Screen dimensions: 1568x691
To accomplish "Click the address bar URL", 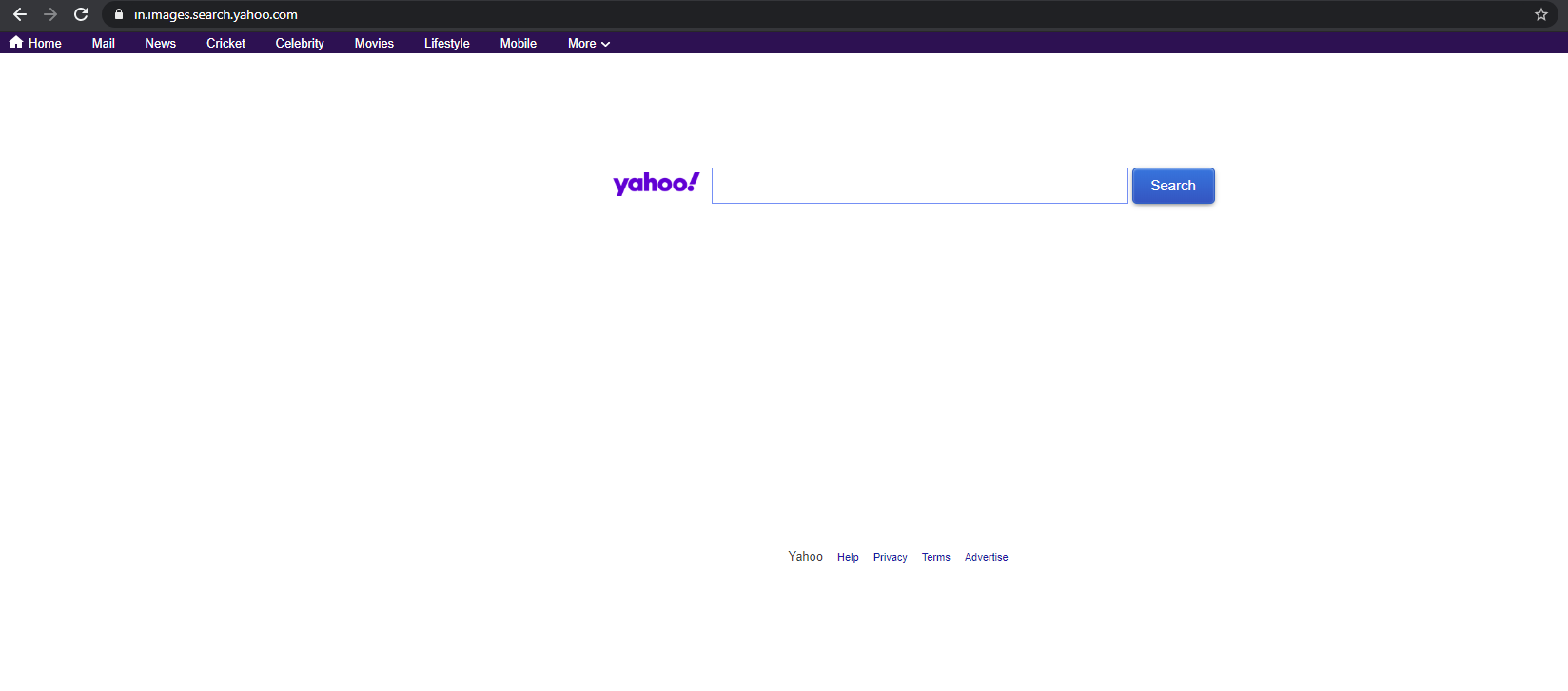I will pyautogui.click(x=216, y=14).
